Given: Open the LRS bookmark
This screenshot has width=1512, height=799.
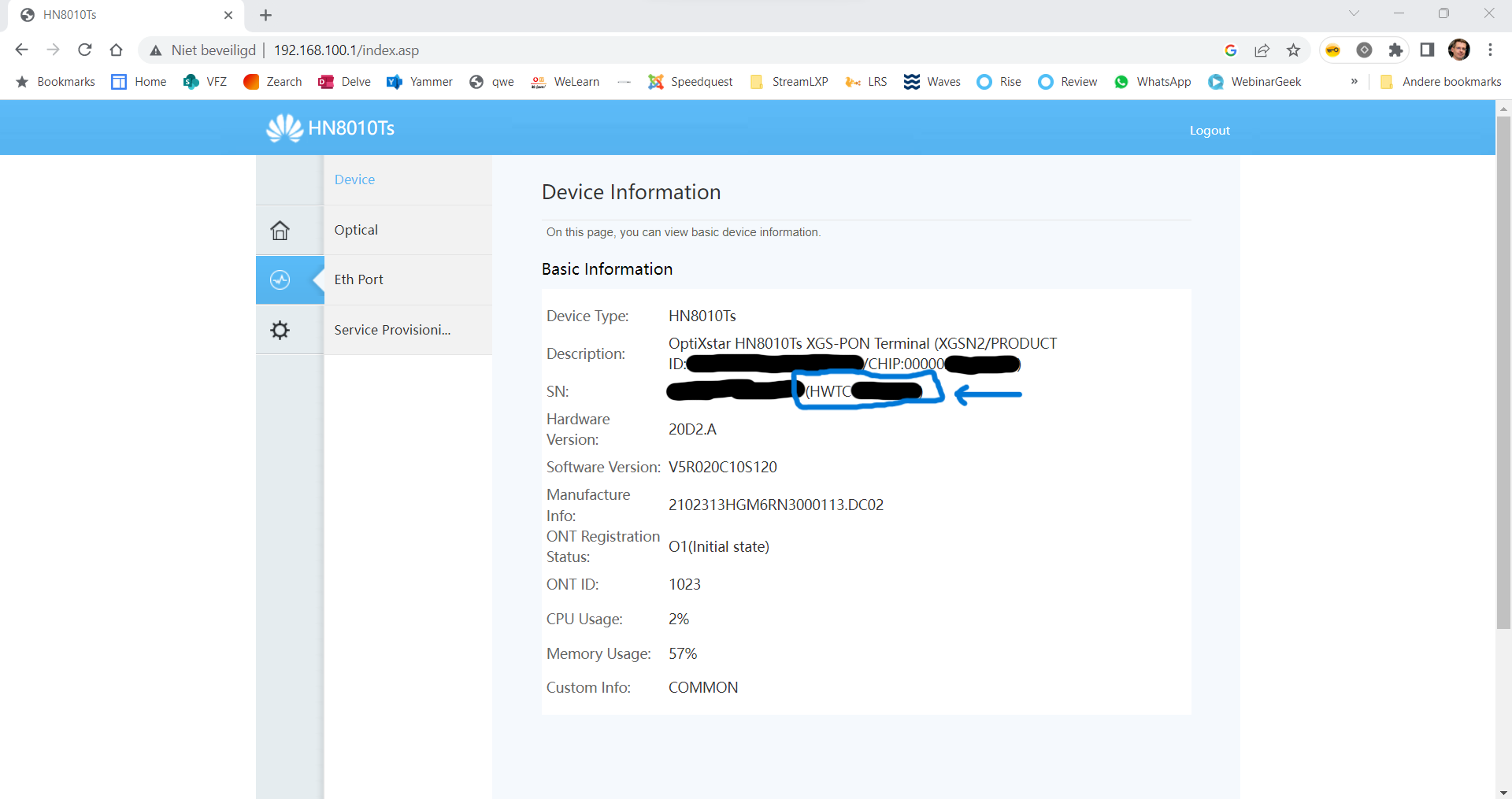Looking at the screenshot, I should click(x=866, y=81).
